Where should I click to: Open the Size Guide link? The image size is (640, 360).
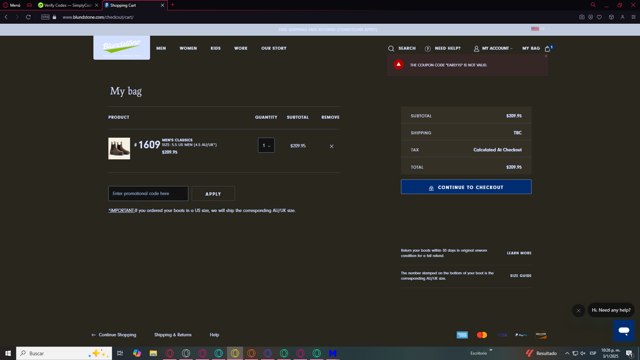pyautogui.click(x=520, y=276)
